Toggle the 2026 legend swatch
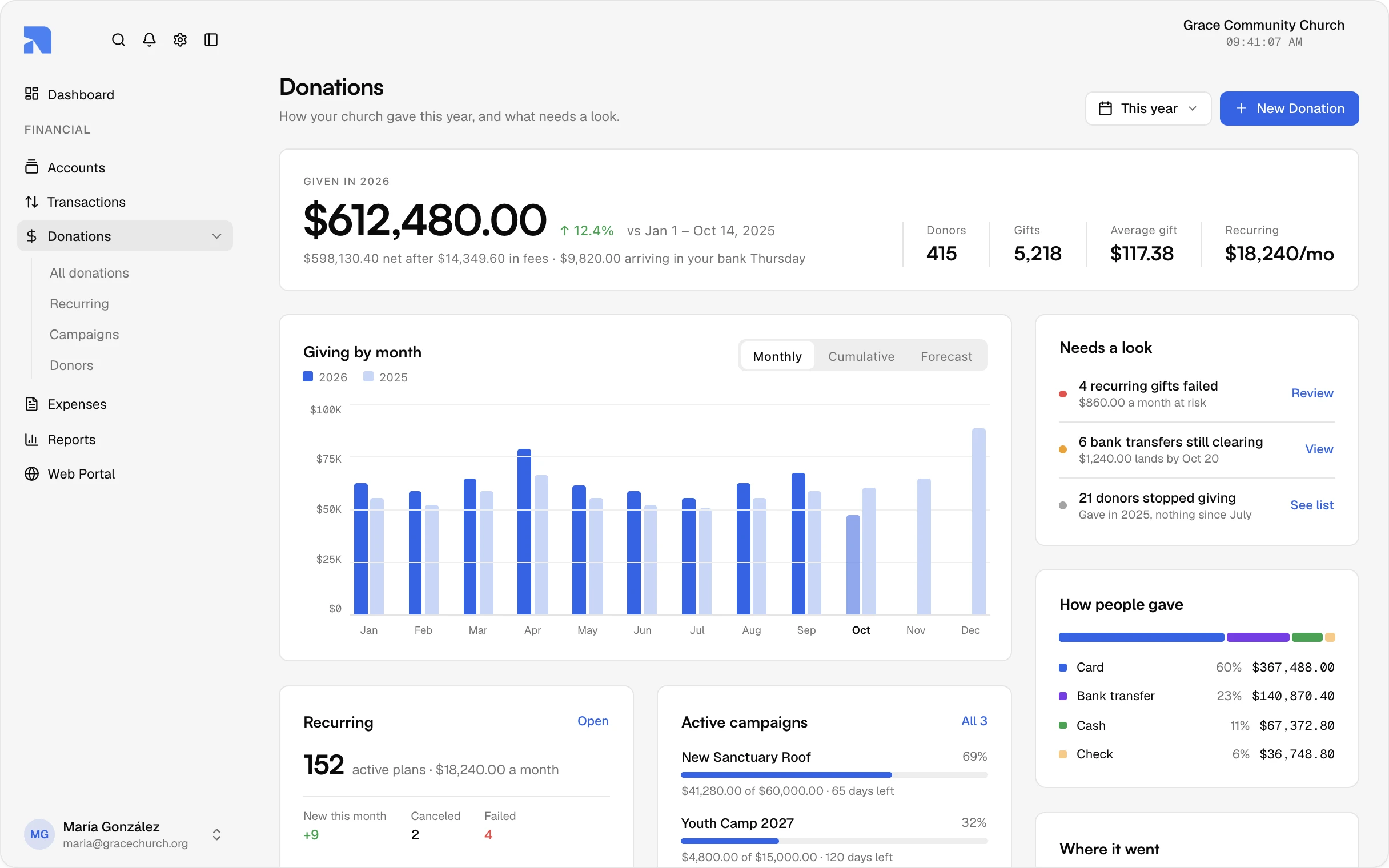This screenshot has width=1389, height=868. pyautogui.click(x=308, y=376)
